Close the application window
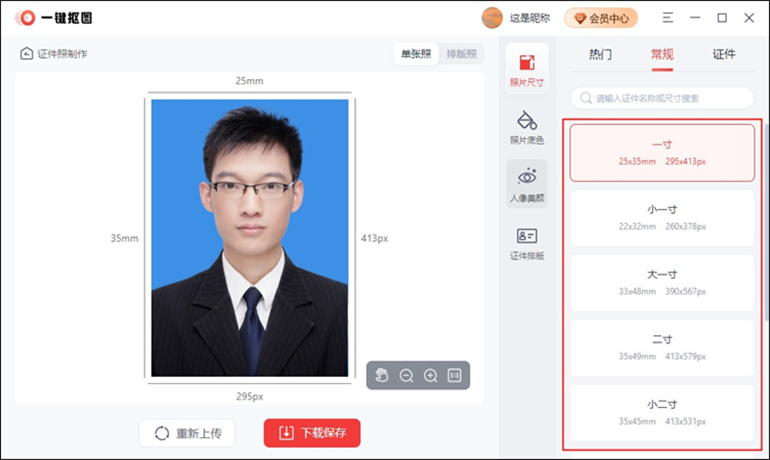Screen dimensions: 770x460 (x=749, y=18)
